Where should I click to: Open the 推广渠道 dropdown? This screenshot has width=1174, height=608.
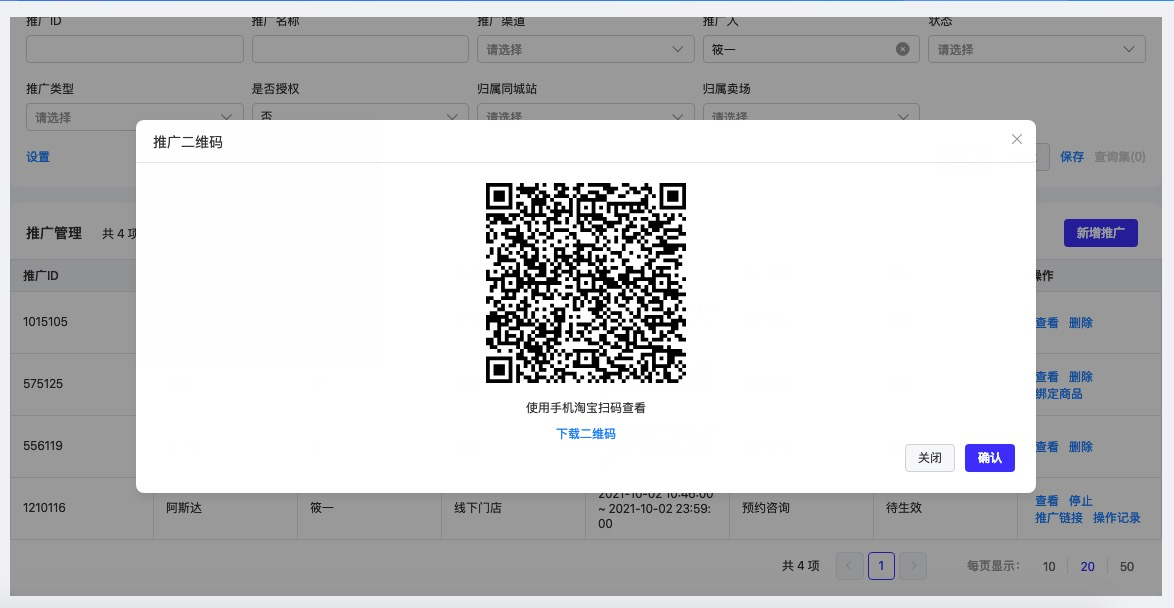coord(586,49)
